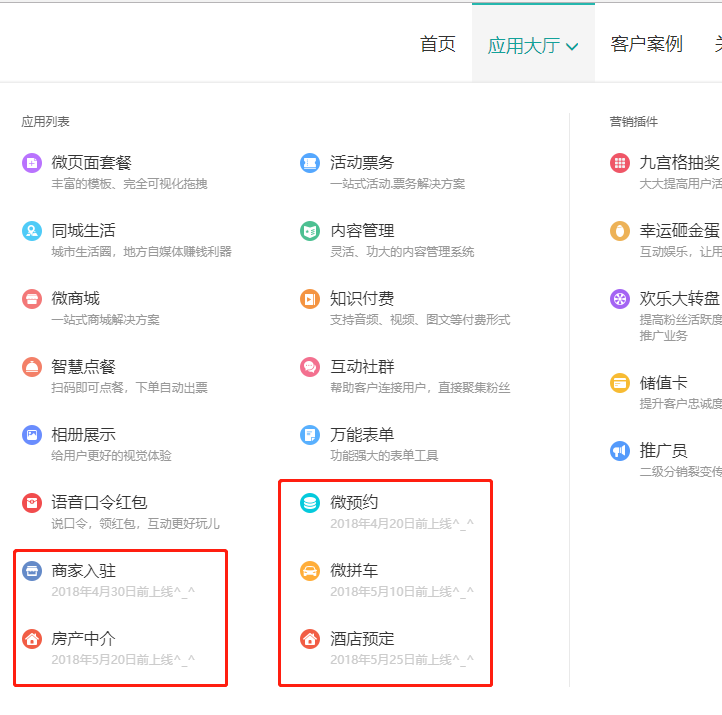Open the 相册展示 app link
The image size is (722, 715).
[84, 435]
